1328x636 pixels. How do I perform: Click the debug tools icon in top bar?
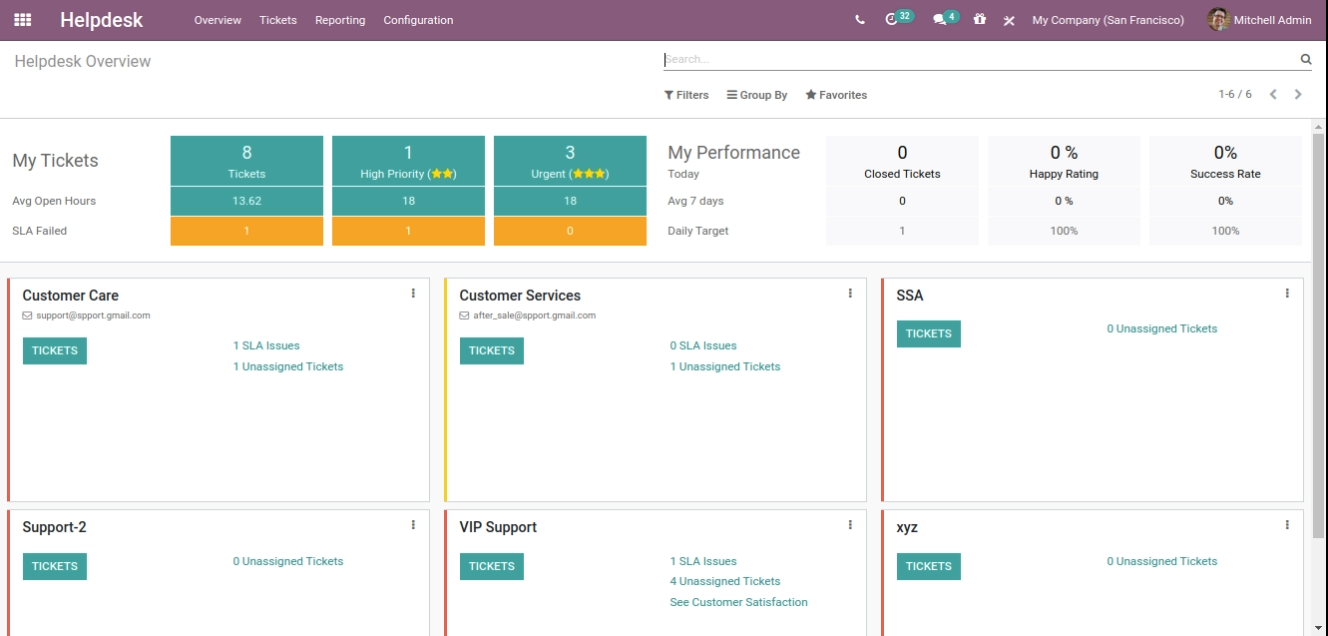click(x=1009, y=20)
